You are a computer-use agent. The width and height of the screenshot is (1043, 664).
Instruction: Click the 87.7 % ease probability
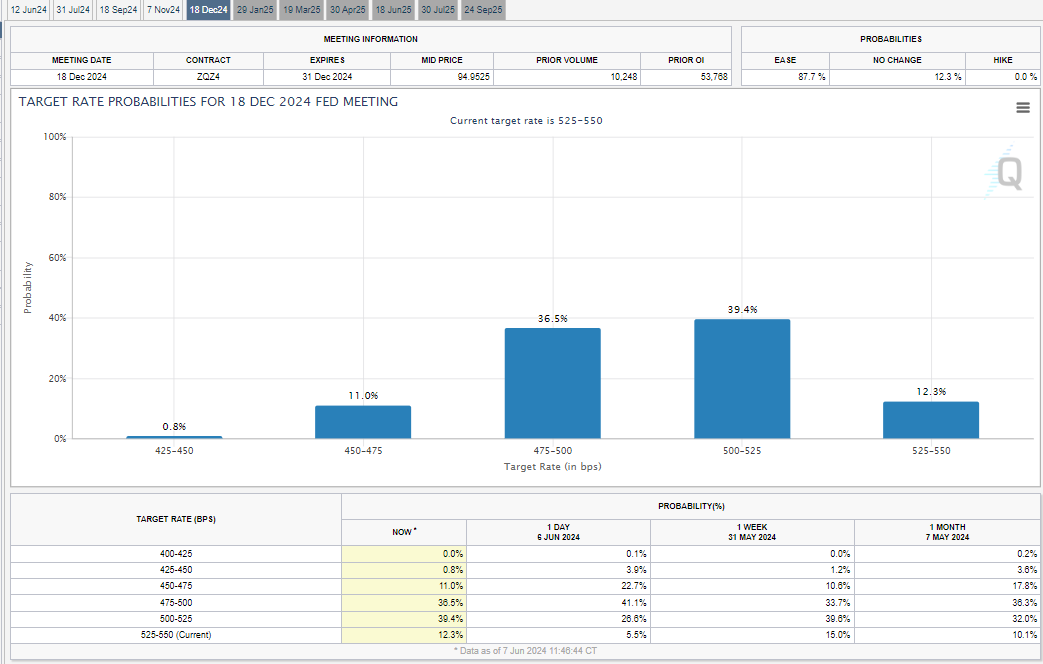812,77
